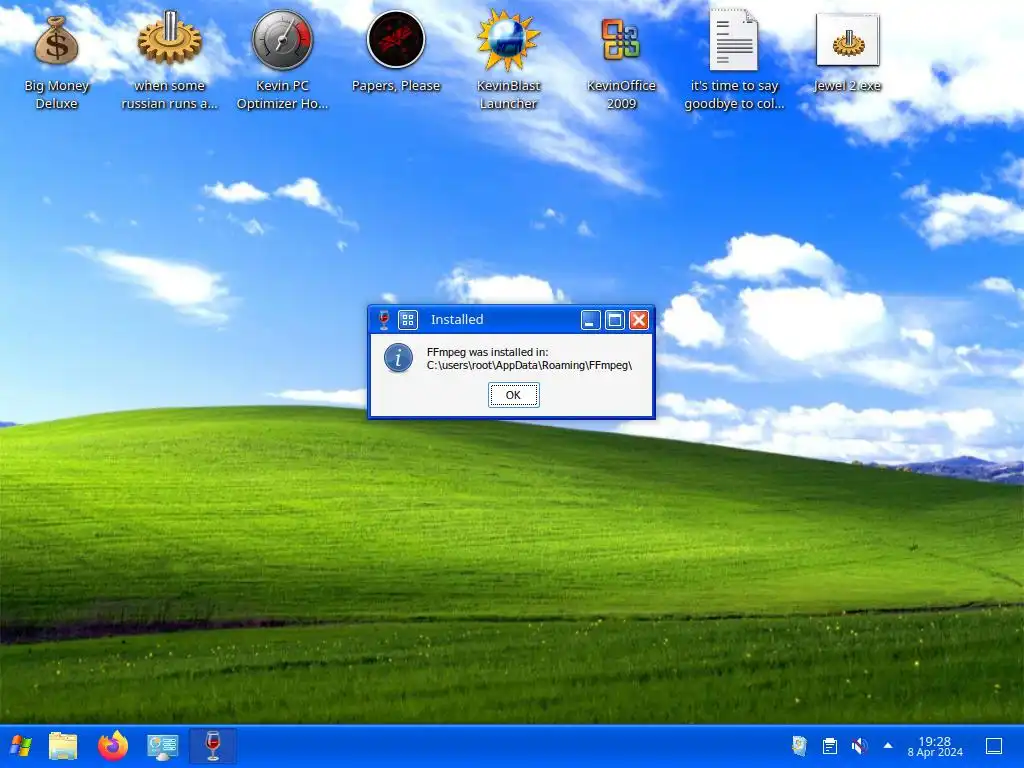Open the clipboard tray icon
The width and height of the screenshot is (1024, 768).
point(829,746)
